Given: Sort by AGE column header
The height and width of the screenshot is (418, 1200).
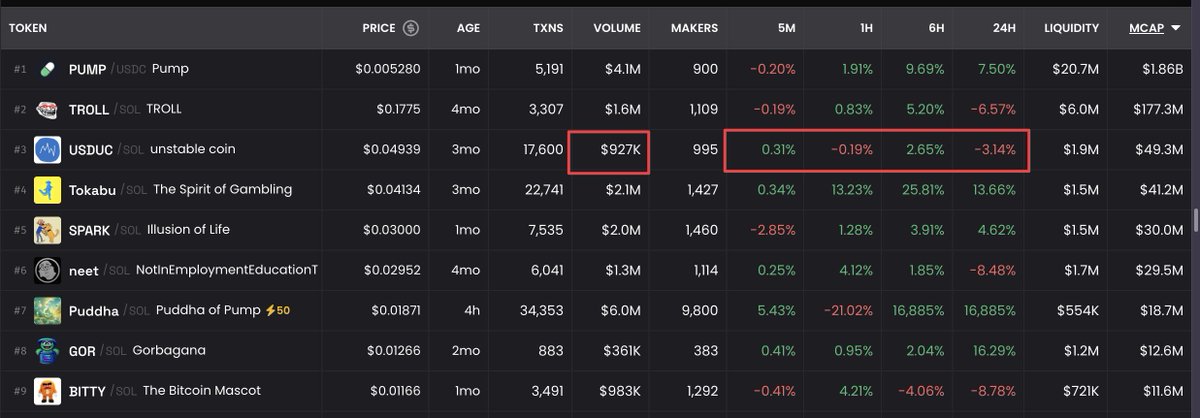Looking at the screenshot, I should [x=467, y=28].
